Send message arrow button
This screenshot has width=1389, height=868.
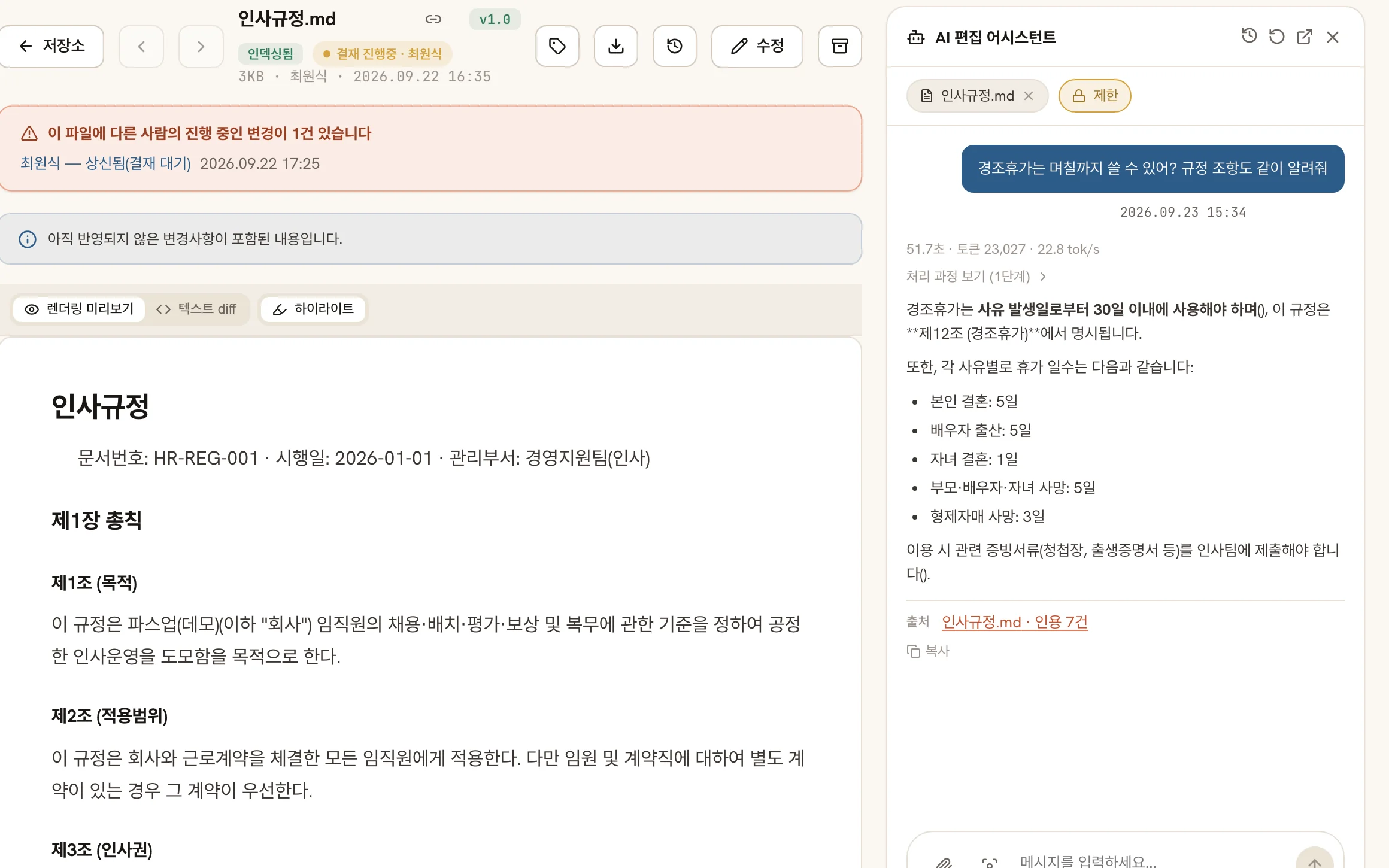1315,859
